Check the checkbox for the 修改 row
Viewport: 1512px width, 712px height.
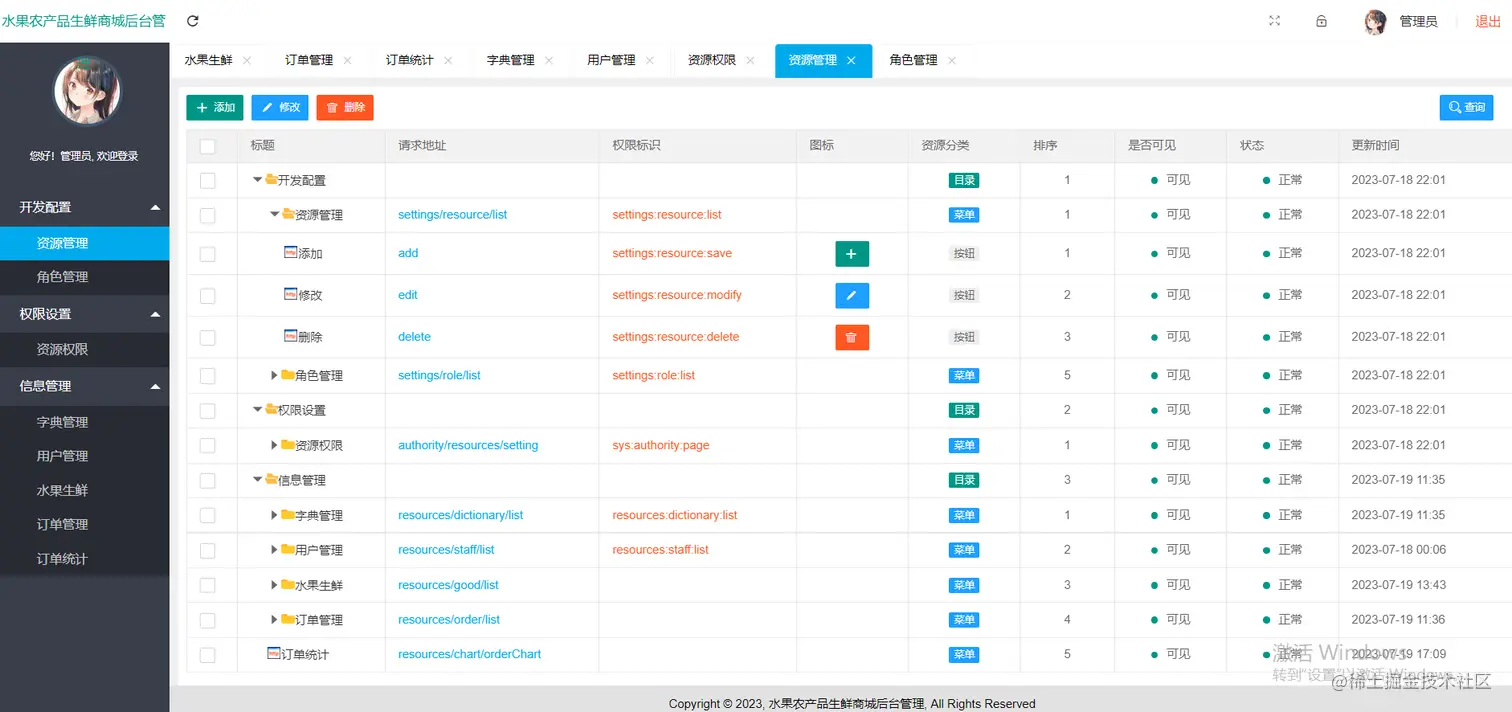click(x=208, y=296)
